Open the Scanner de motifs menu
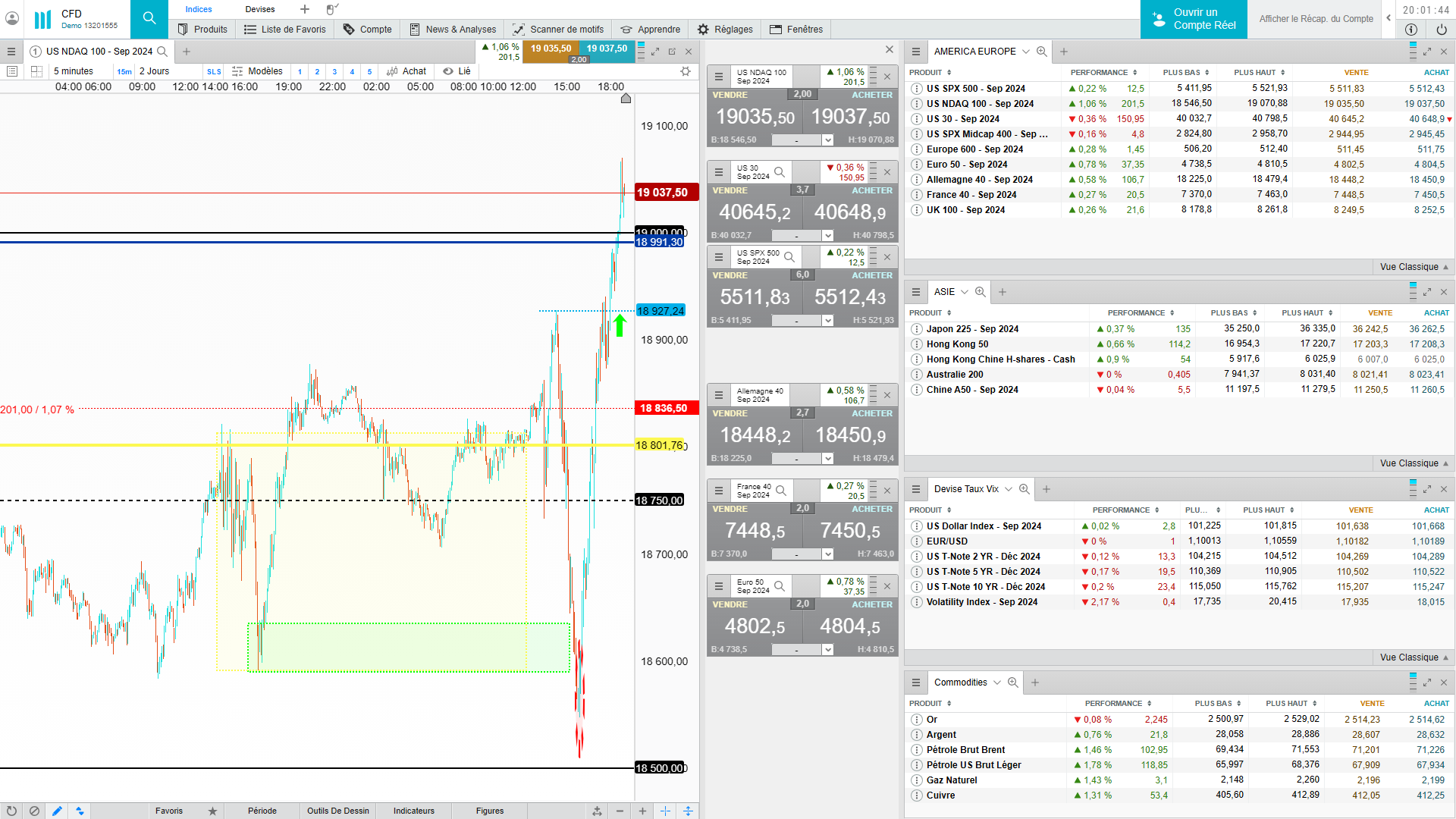 click(x=558, y=30)
